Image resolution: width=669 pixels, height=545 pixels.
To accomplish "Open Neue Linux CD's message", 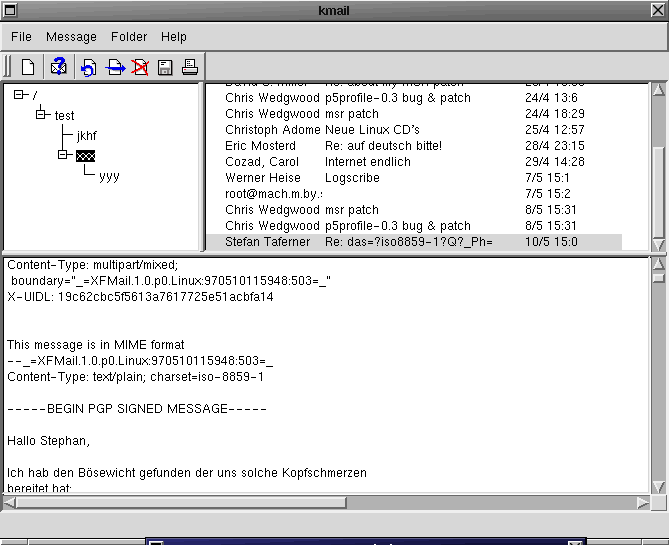I will [414, 130].
